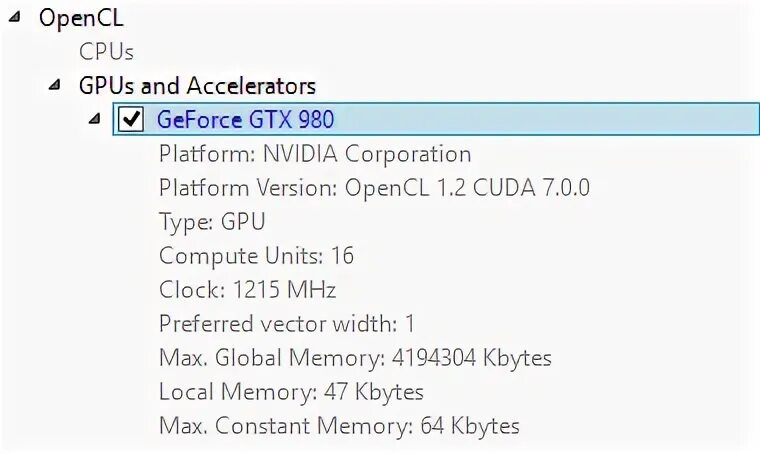
Task: Click the 4194304 Kbytes memory value
Action: pyautogui.click(x=471, y=358)
